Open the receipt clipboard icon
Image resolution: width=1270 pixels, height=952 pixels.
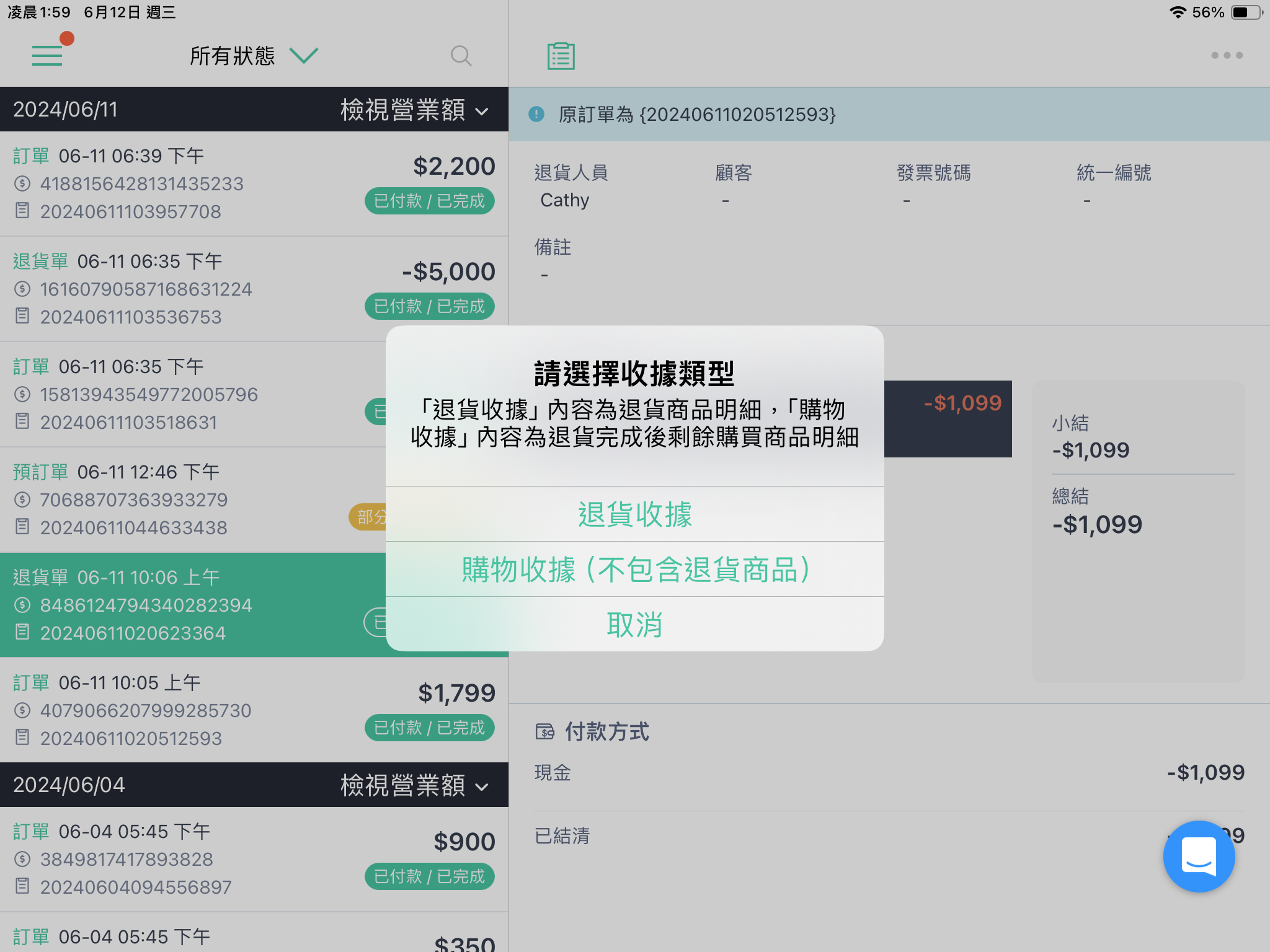tap(561, 56)
